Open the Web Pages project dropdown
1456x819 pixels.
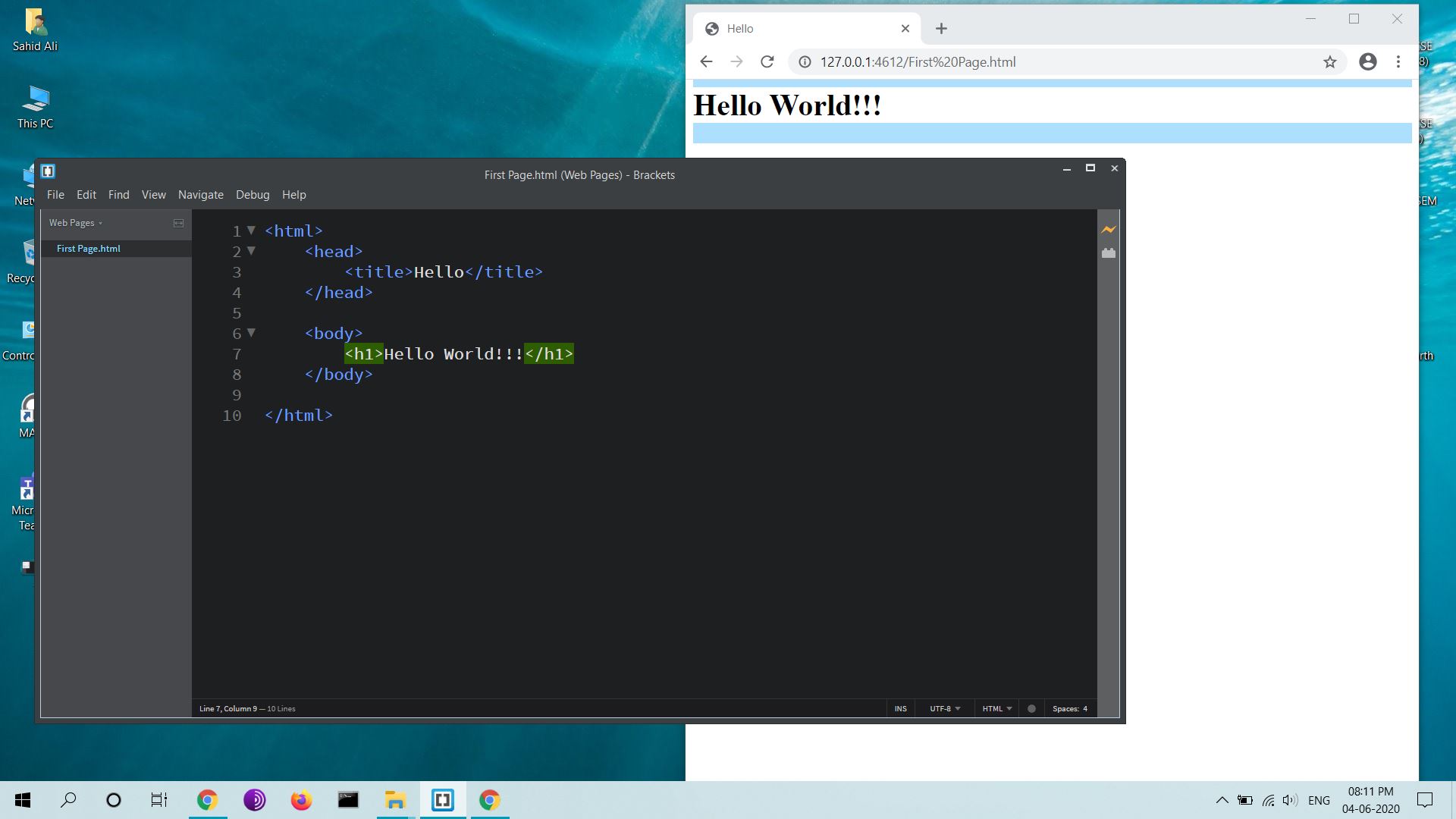coord(74,223)
